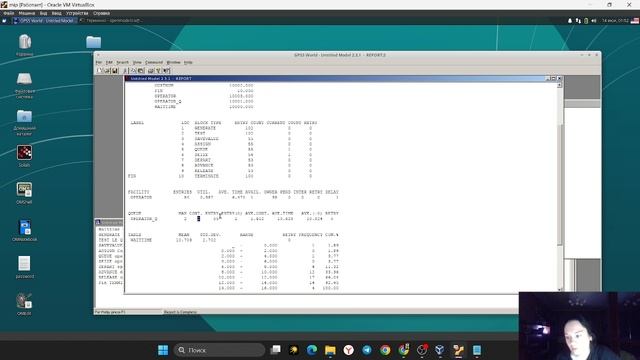Click the Поиск taskbar search box
The image size is (640, 360).
click(219, 350)
